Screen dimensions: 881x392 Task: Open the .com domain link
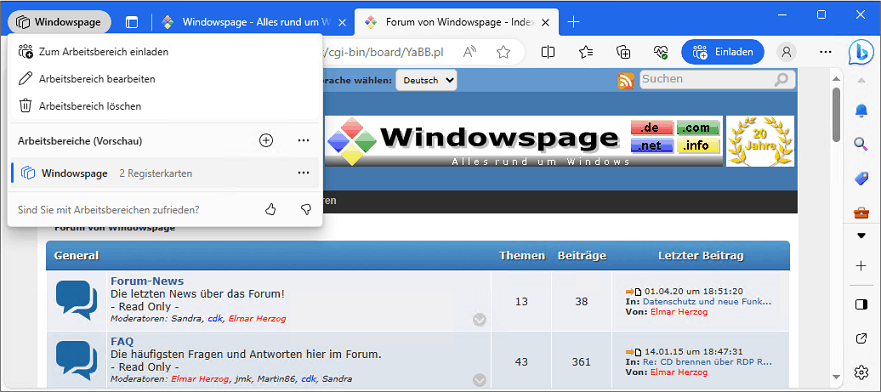click(697, 127)
